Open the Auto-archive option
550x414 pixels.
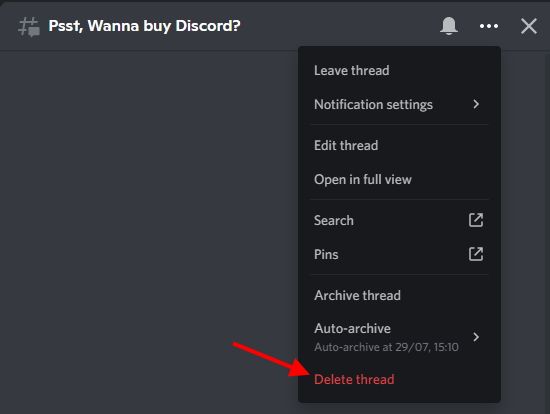coord(399,337)
